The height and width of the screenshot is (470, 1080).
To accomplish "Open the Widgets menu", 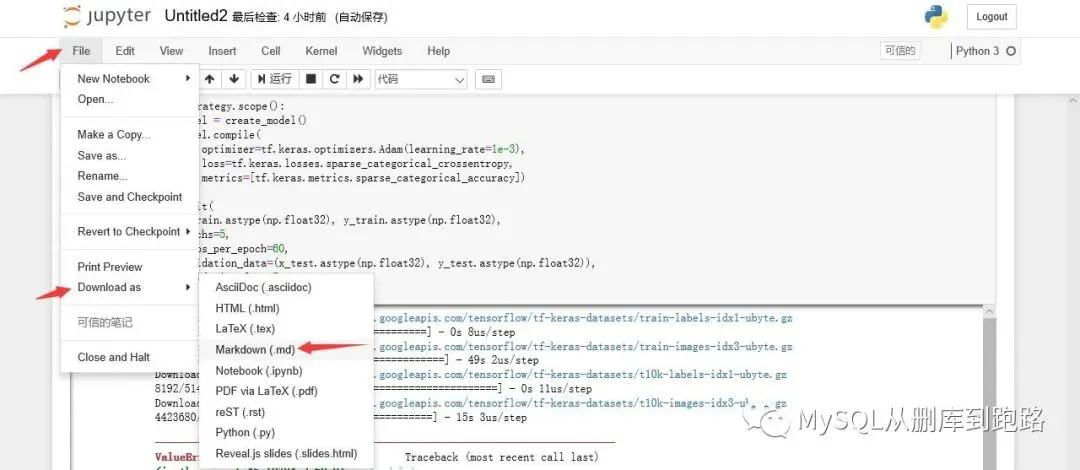I will 382,51.
